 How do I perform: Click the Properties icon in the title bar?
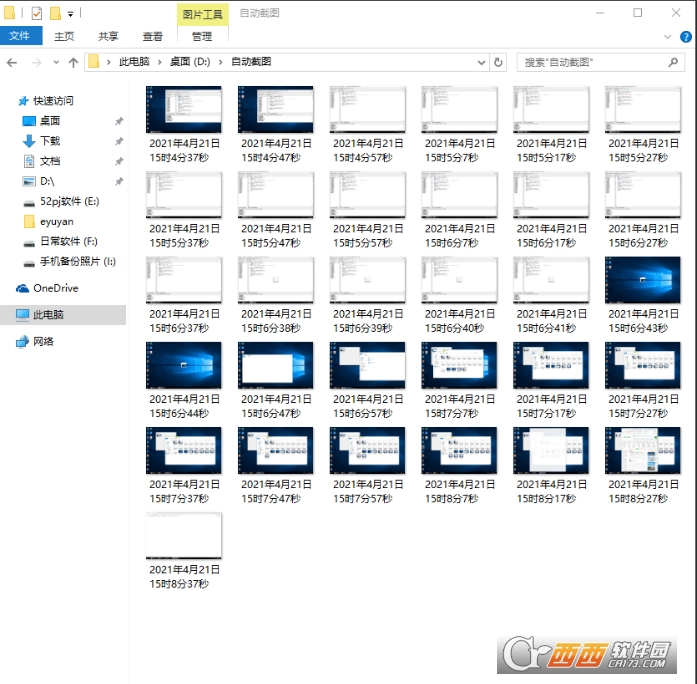click(37, 13)
